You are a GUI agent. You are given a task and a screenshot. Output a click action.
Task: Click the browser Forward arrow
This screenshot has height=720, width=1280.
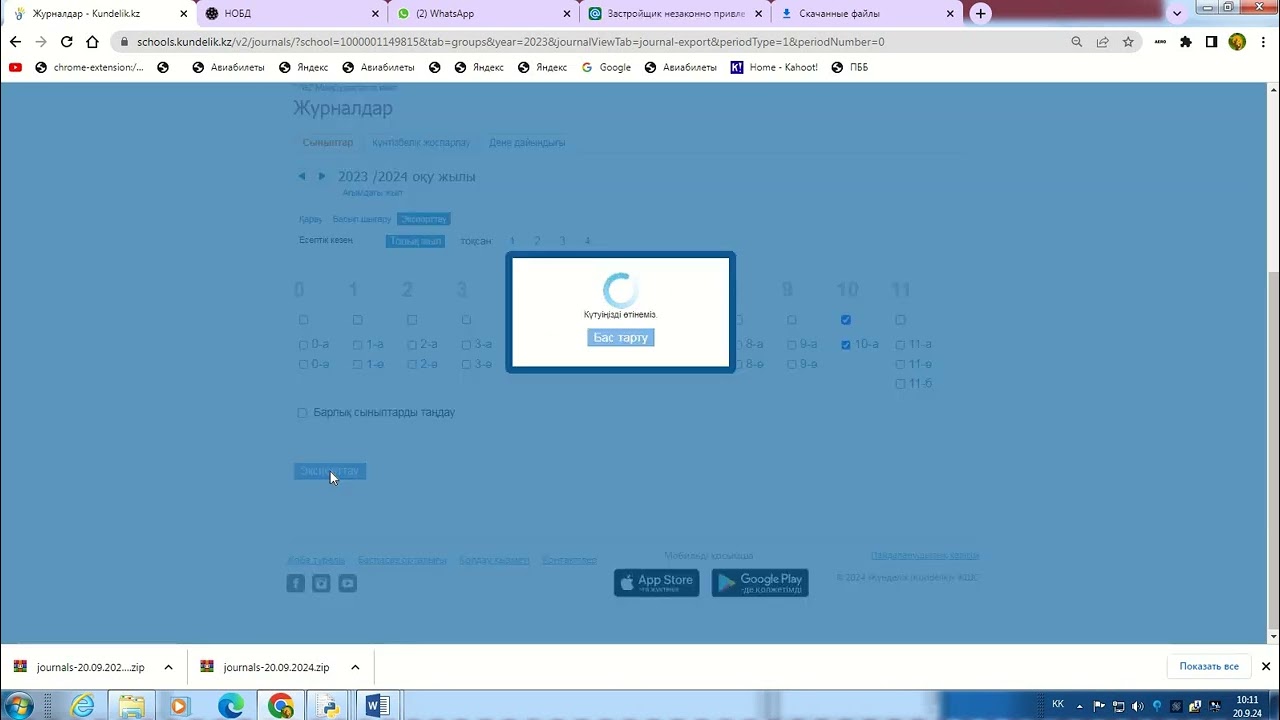[41, 42]
